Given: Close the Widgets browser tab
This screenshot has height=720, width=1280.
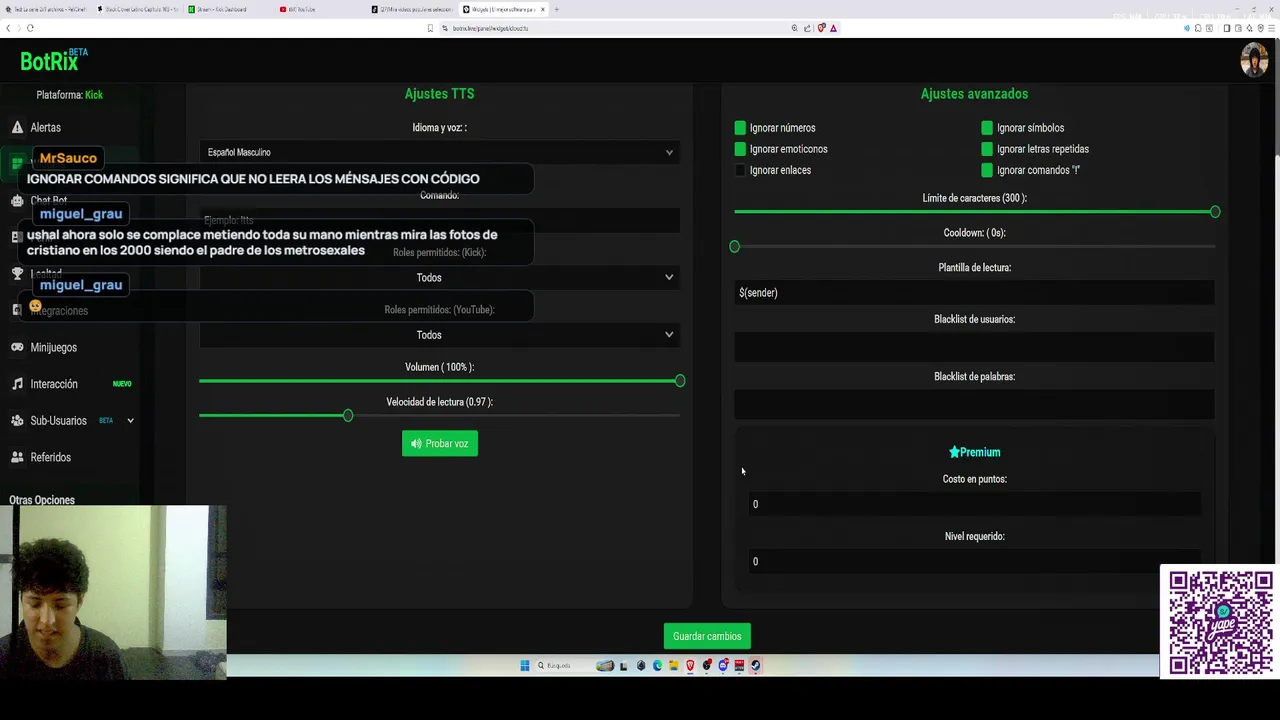Looking at the screenshot, I should [543, 9].
